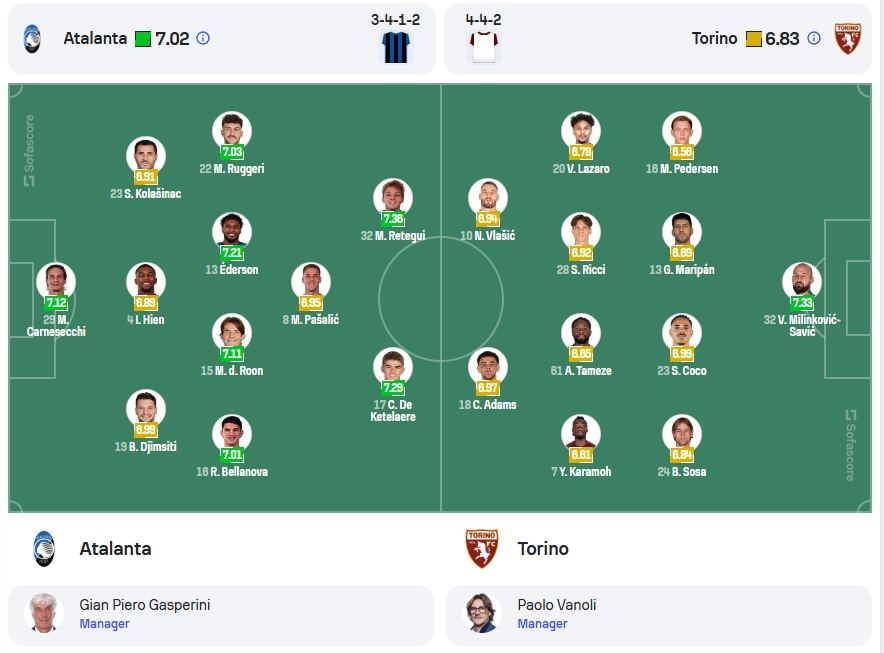
Task: Open Gian Piero Gasperini manager card
Action: point(221,615)
